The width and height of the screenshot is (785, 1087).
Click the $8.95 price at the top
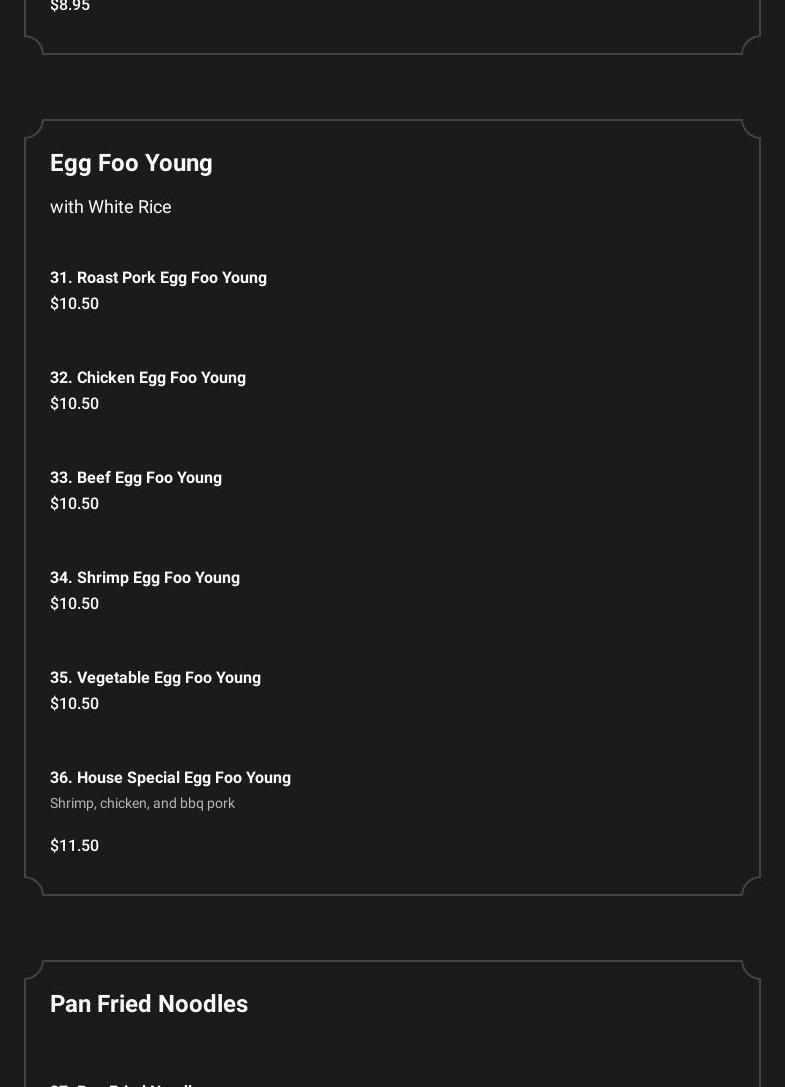(70, 6)
